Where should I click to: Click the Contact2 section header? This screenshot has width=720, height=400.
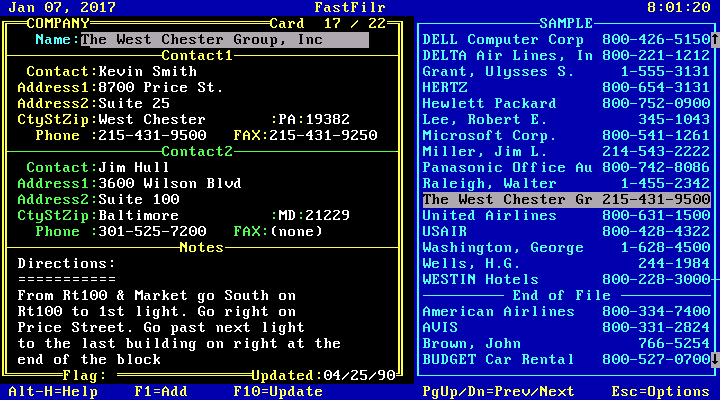pyautogui.click(x=197, y=152)
